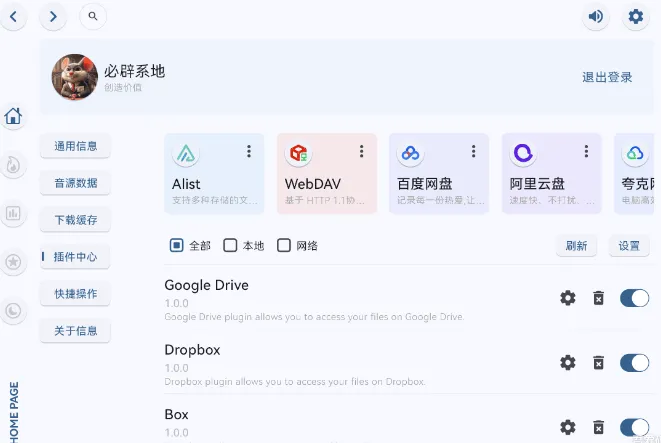Click the Alist logo icon
Viewport: 661px width, 443px height.
(x=186, y=153)
